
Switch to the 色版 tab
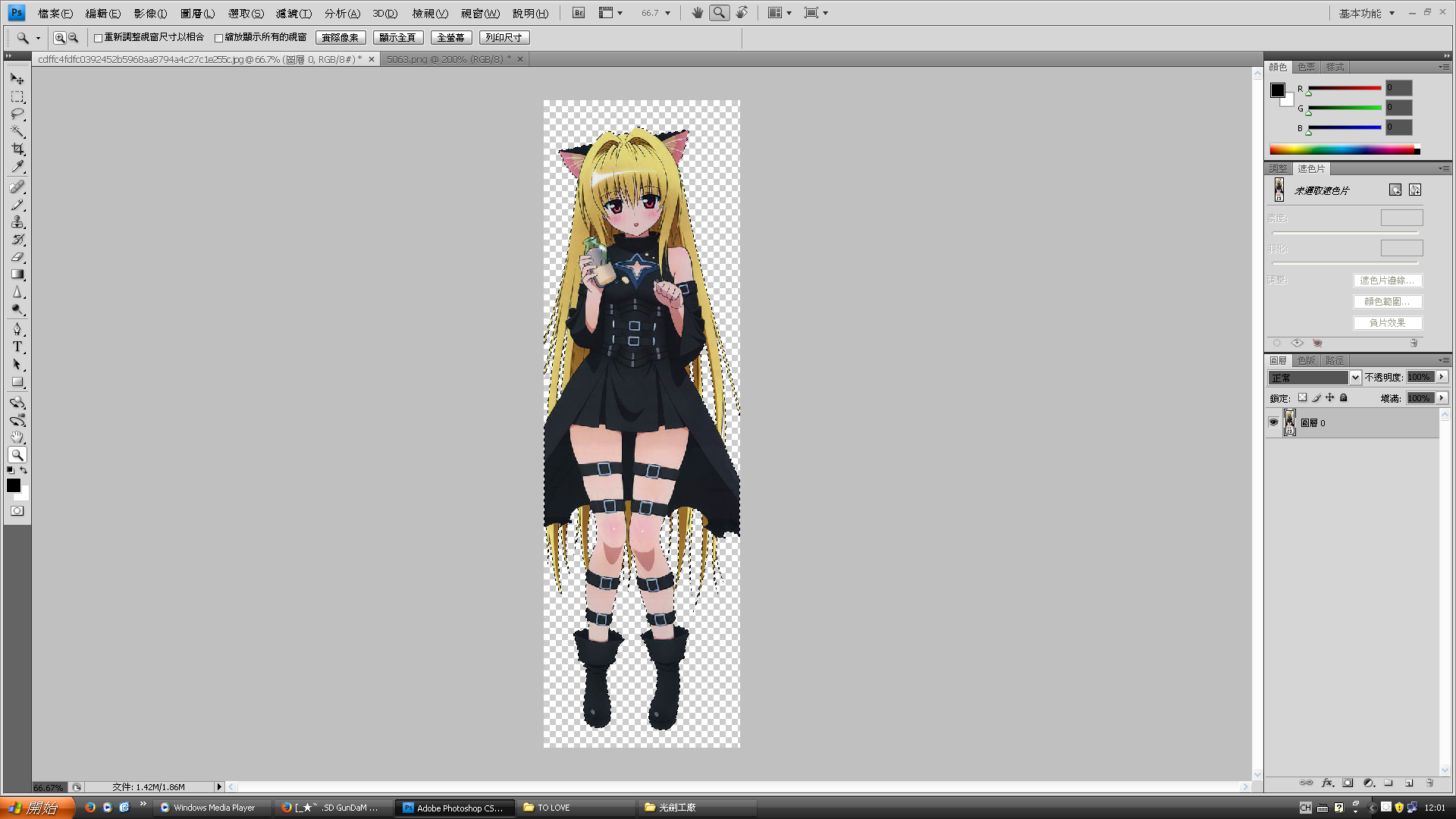[1306, 360]
